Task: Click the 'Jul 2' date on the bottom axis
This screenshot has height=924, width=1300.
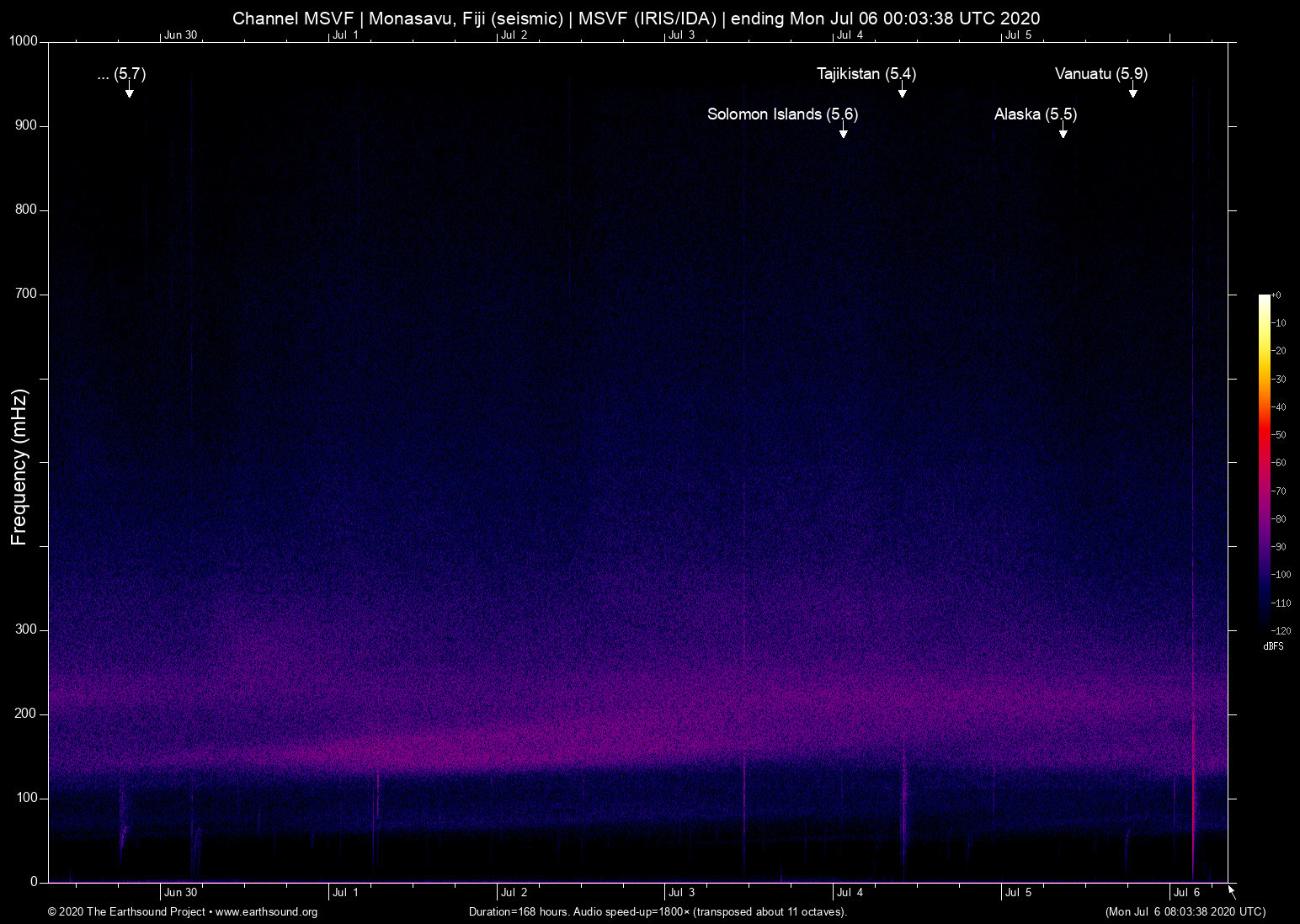Action: point(514,893)
